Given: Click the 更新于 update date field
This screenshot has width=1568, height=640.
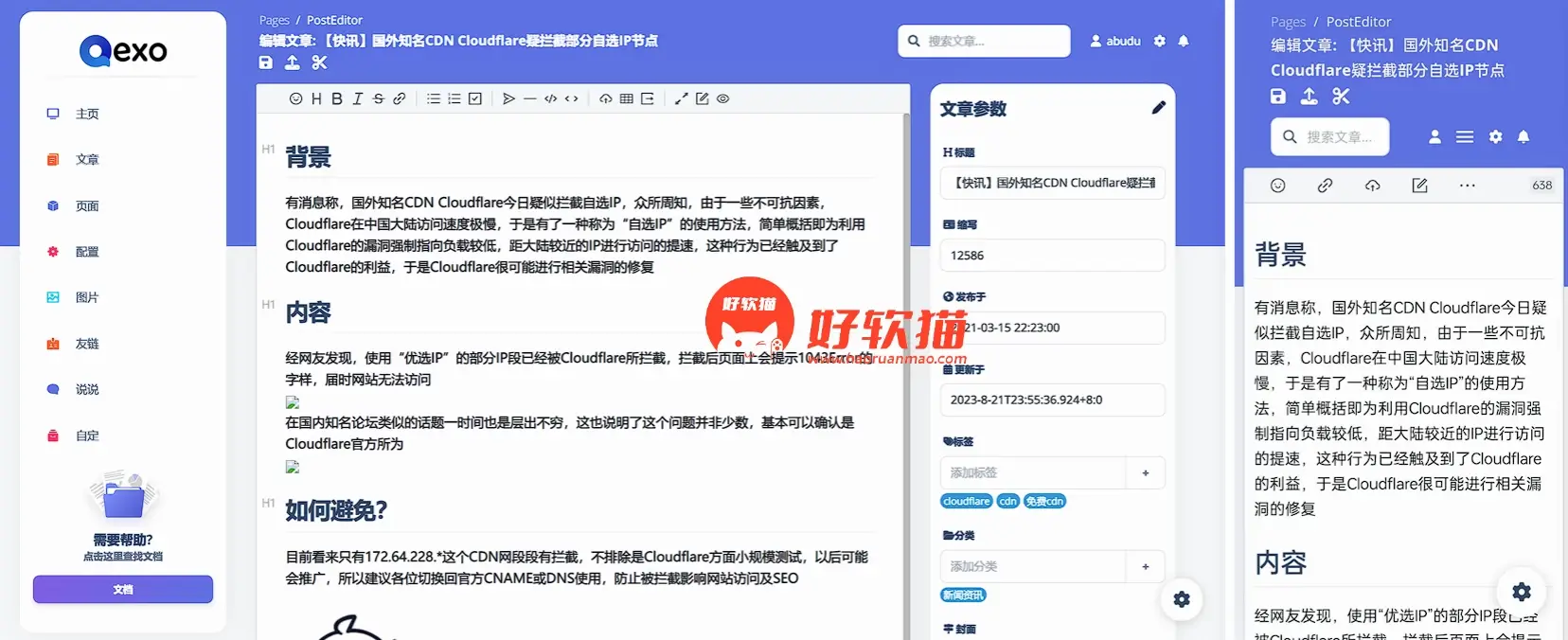Looking at the screenshot, I should tap(1052, 400).
